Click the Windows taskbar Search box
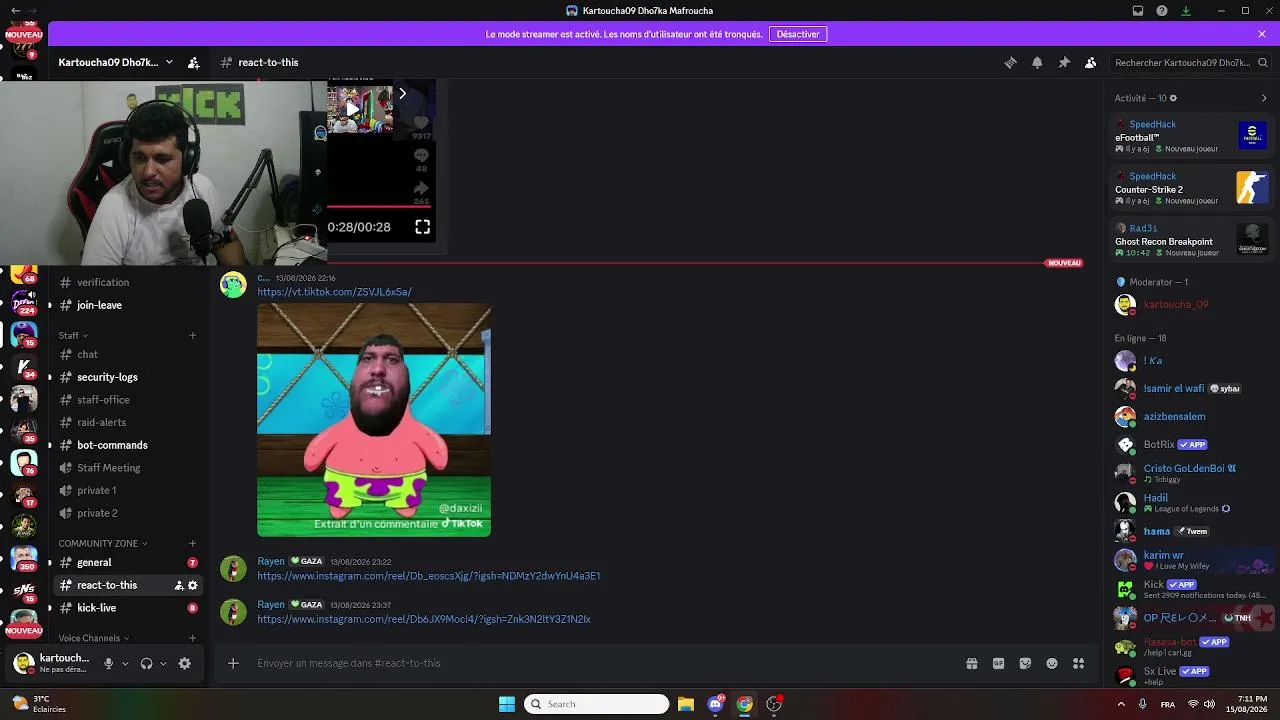The height and width of the screenshot is (720, 1280). (x=597, y=704)
